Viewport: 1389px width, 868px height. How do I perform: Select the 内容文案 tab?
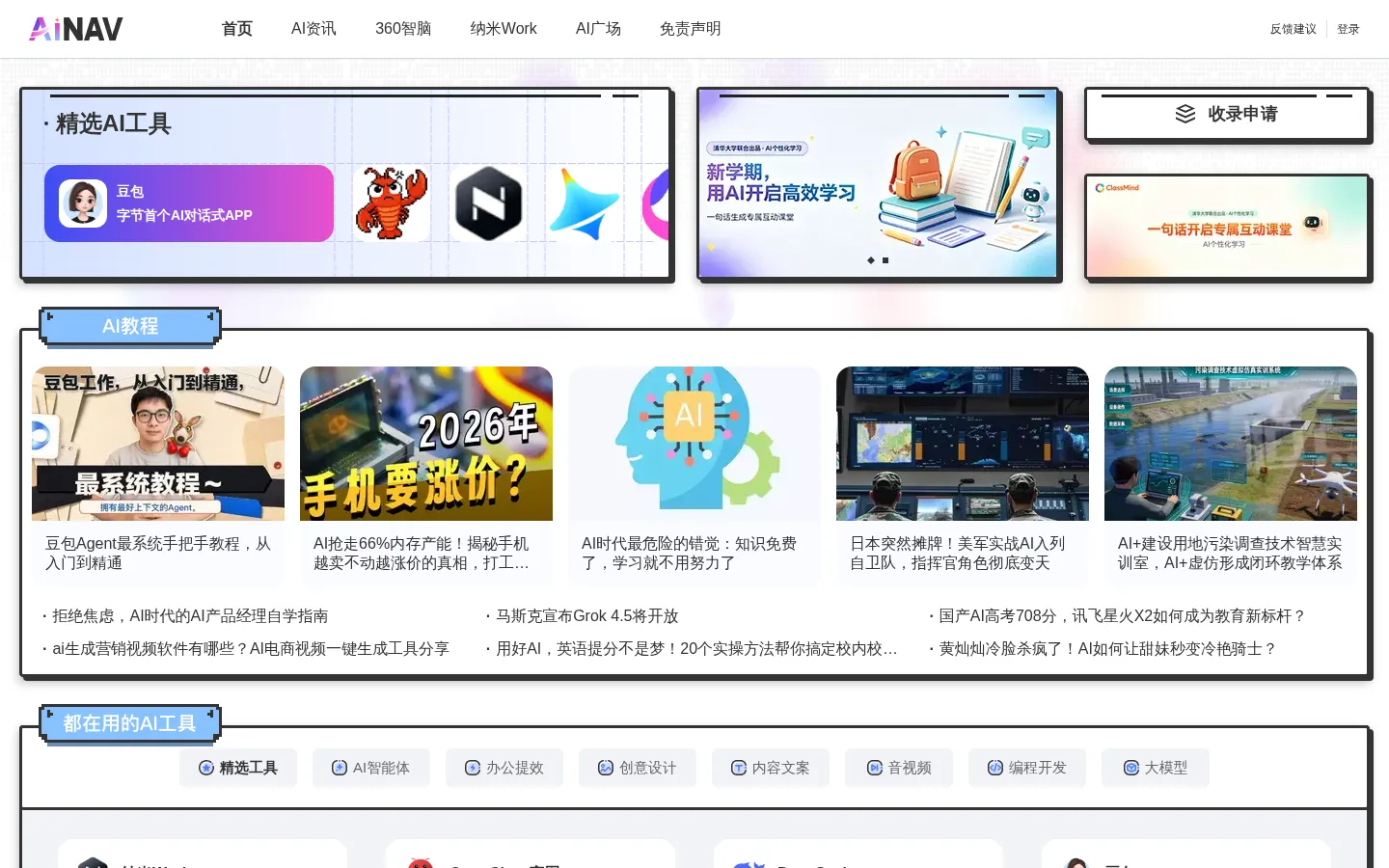point(771,768)
